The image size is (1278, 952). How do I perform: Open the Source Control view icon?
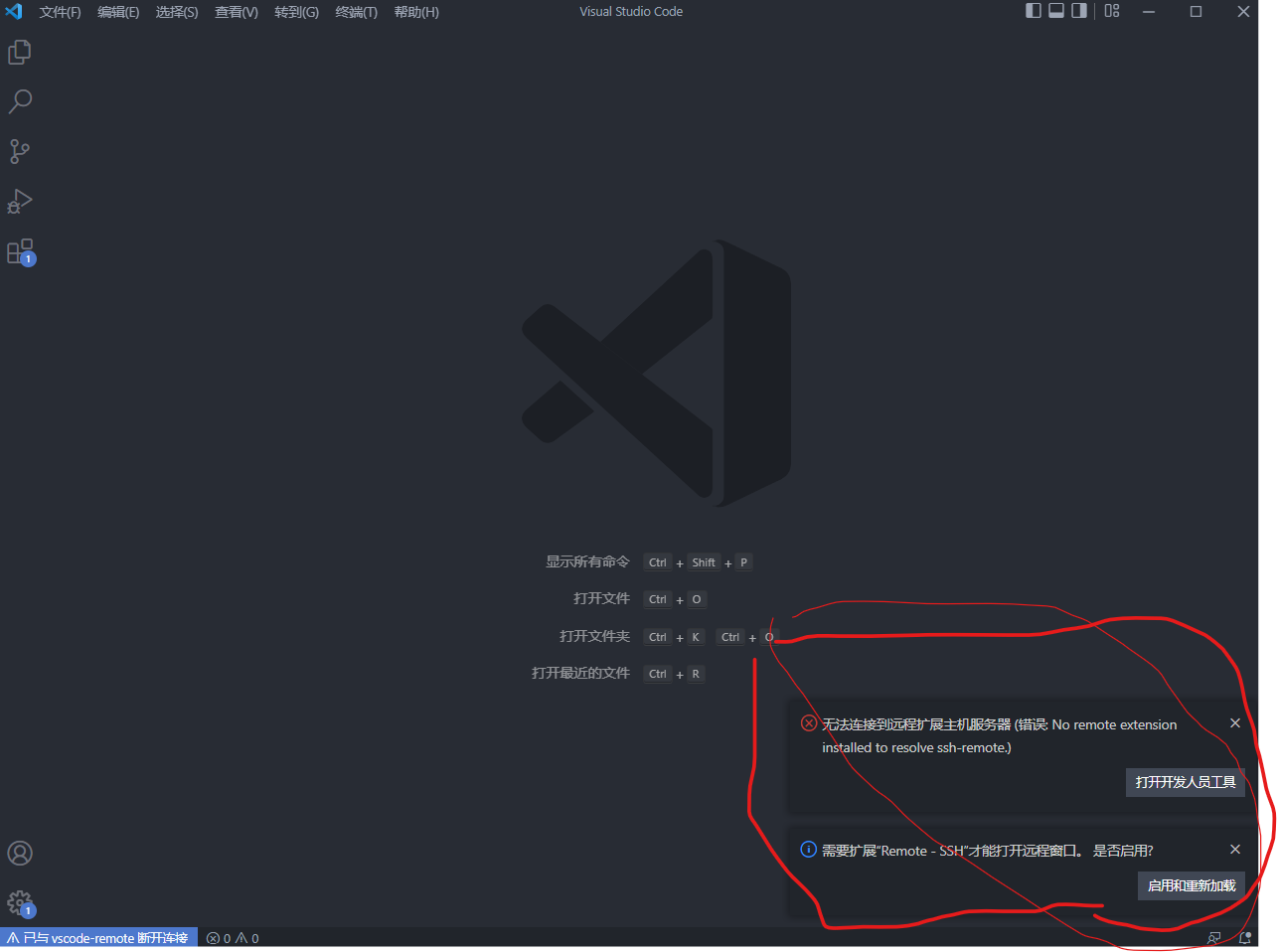point(20,151)
